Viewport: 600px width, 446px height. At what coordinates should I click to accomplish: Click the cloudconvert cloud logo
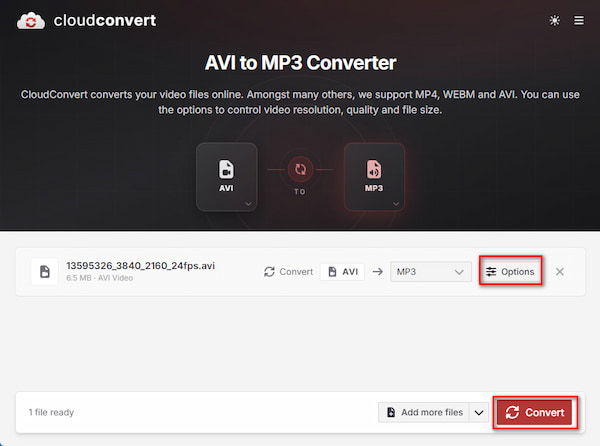coord(31,21)
